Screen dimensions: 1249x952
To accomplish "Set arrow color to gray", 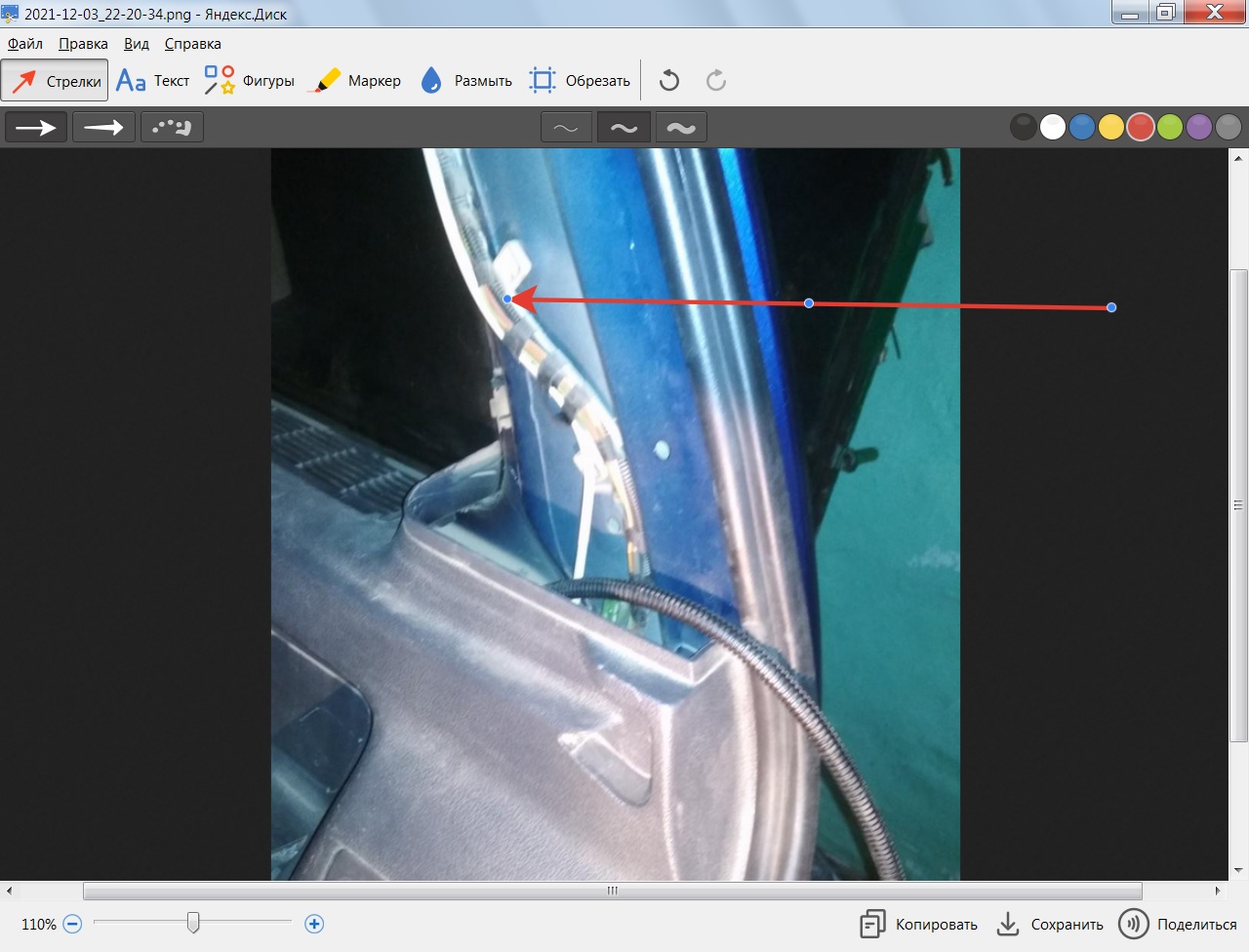I will click(1229, 127).
